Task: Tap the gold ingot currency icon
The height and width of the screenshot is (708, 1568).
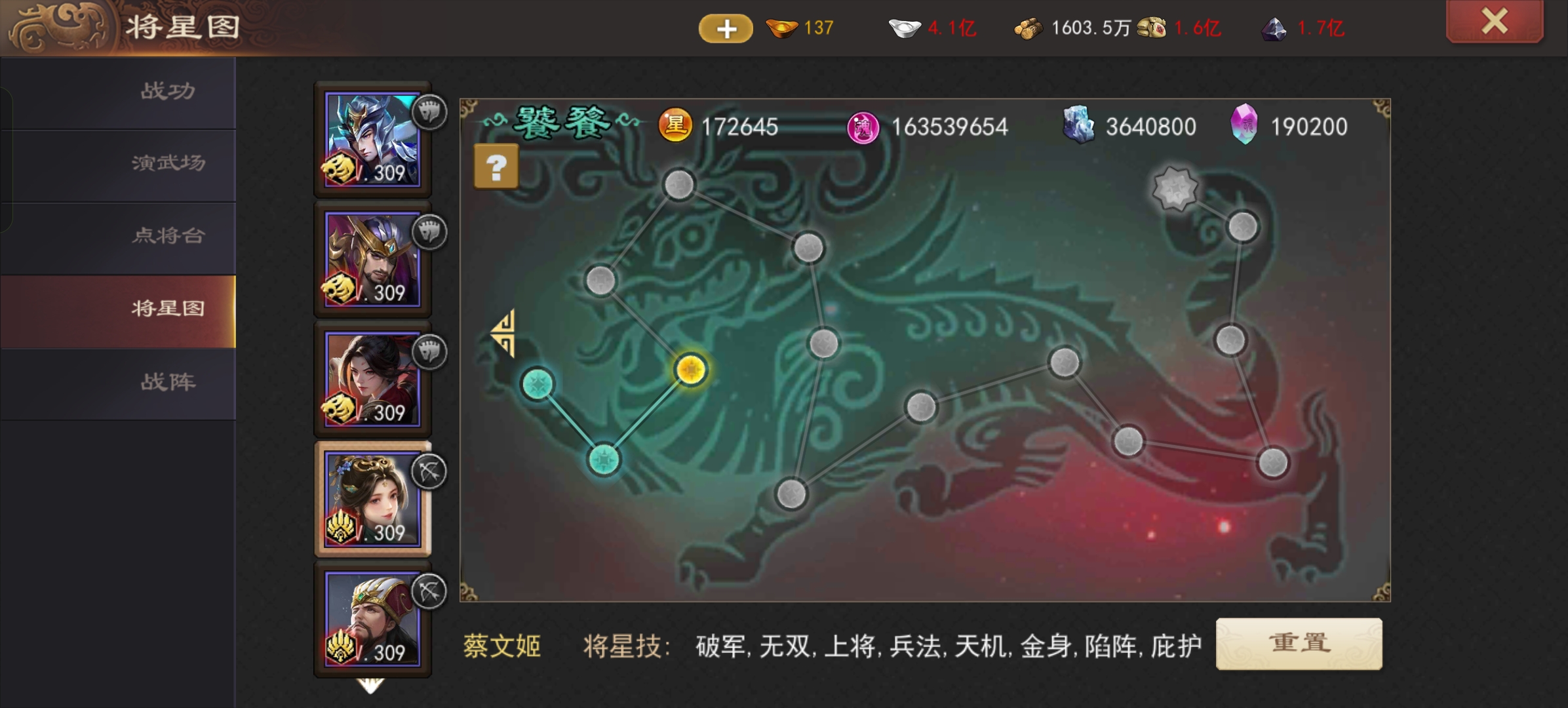Action: tap(781, 28)
